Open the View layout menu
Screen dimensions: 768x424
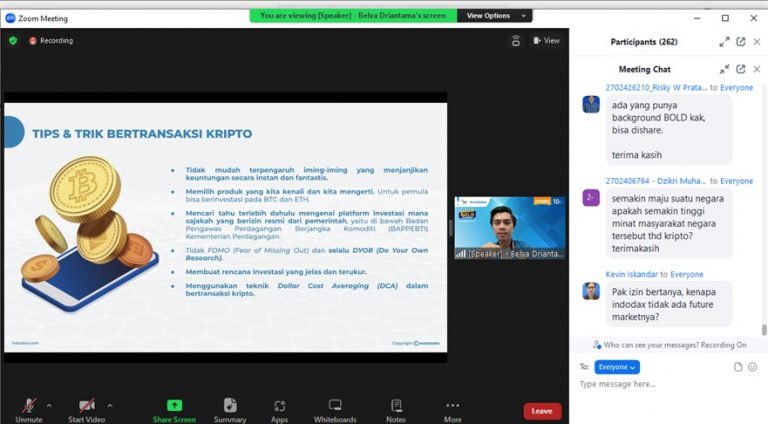546,41
